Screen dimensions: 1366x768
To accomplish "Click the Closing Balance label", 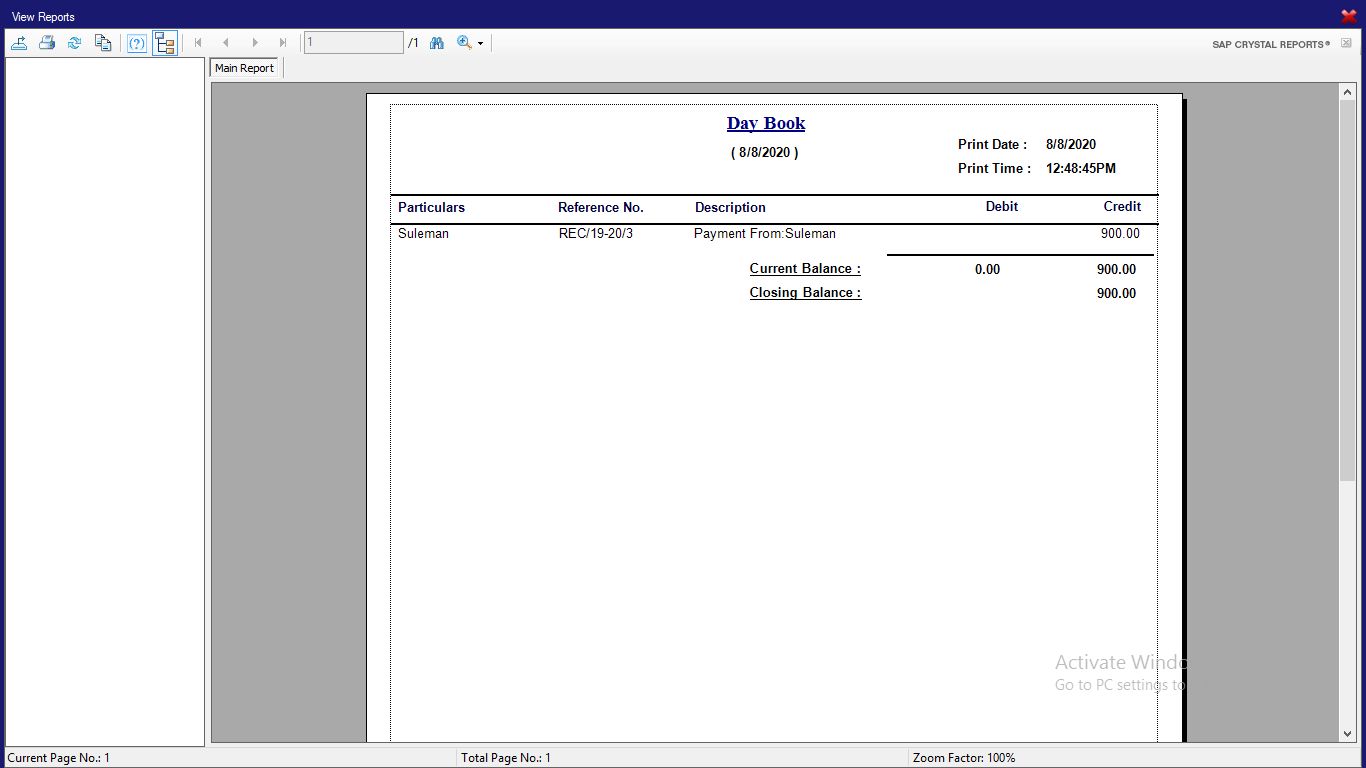I will point(805,292).
